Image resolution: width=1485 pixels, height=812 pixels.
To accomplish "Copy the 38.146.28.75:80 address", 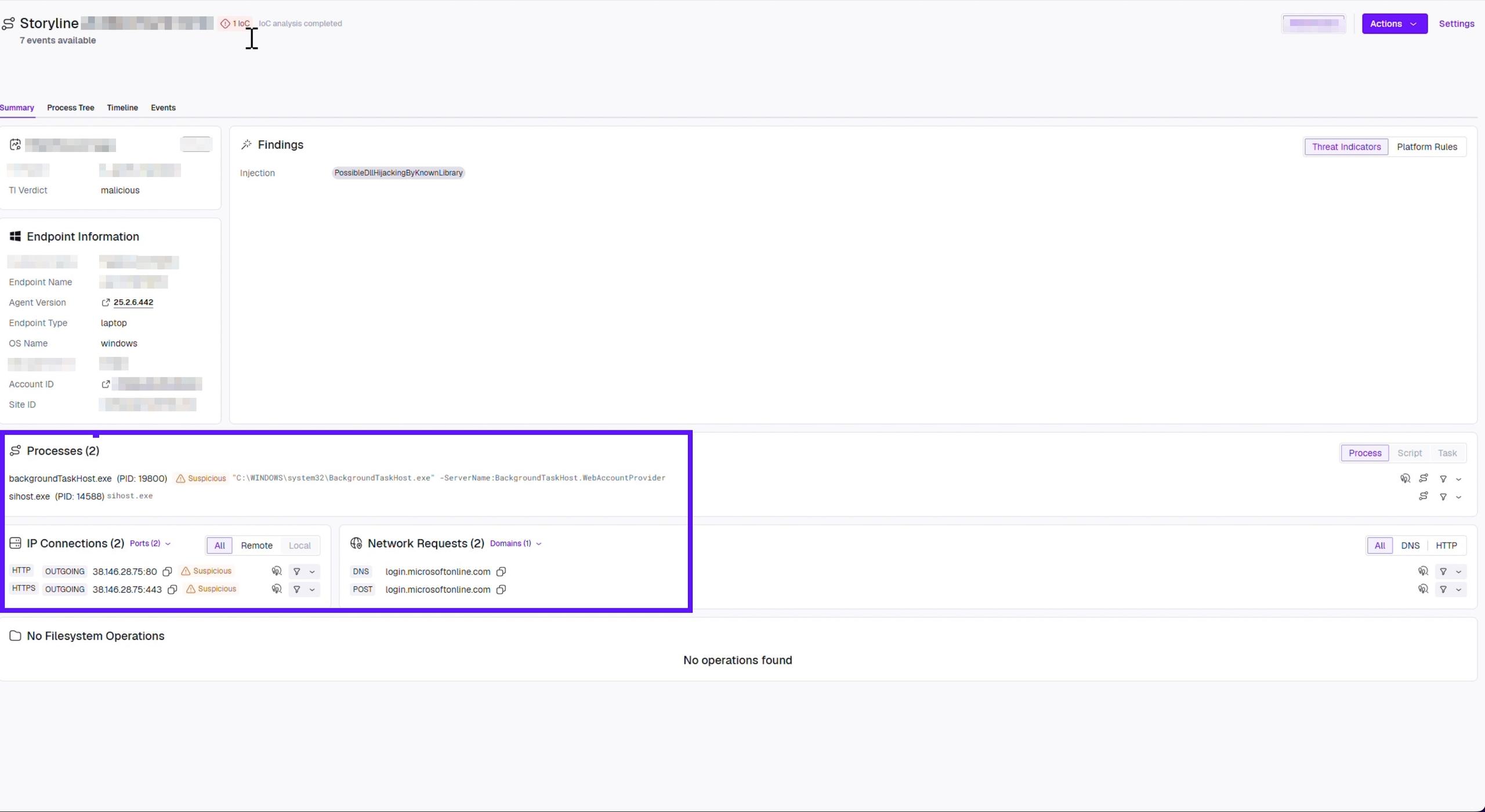I will pos(167,572).
